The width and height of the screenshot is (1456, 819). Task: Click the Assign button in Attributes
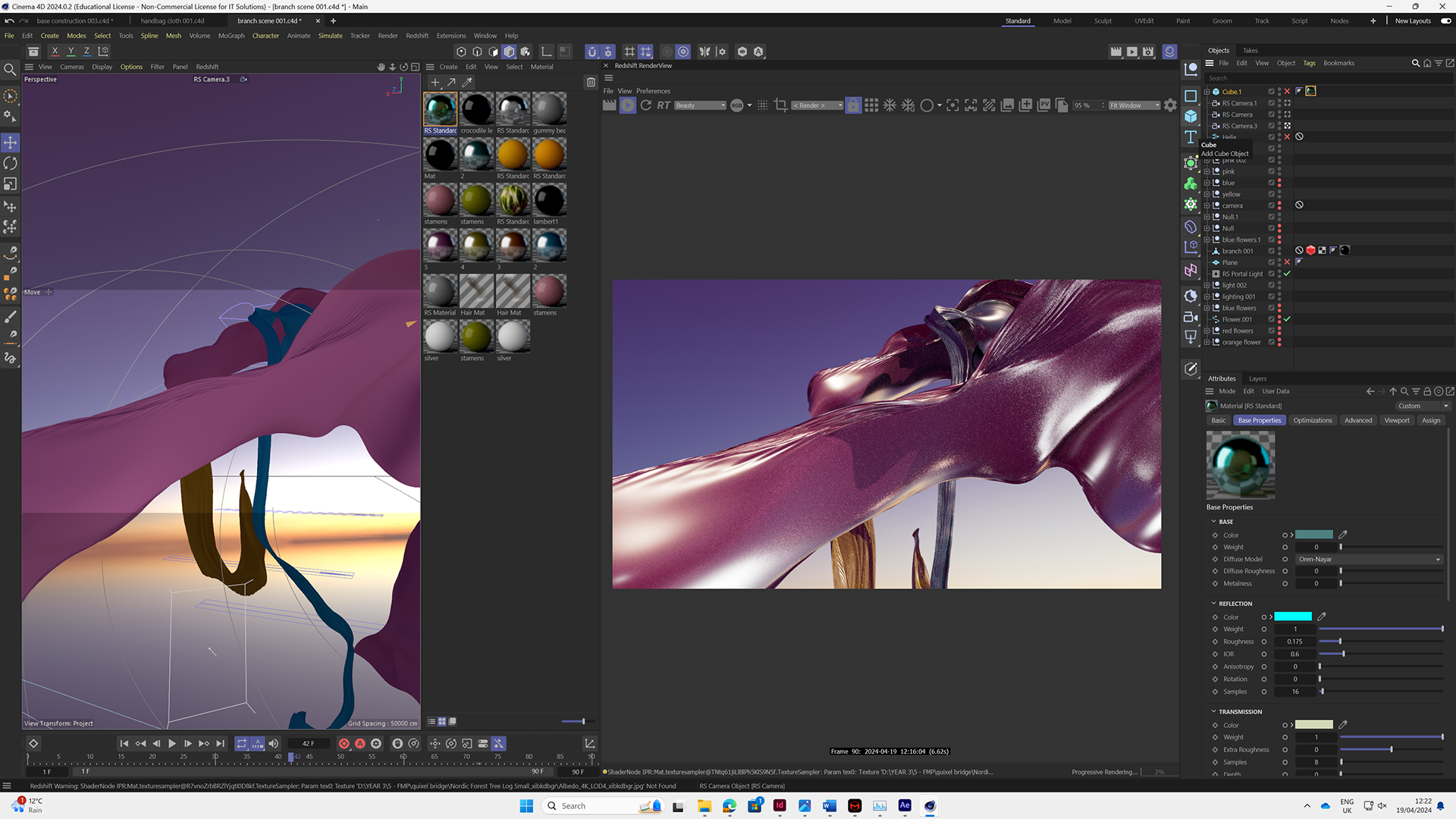click(x=1431, y=420)
